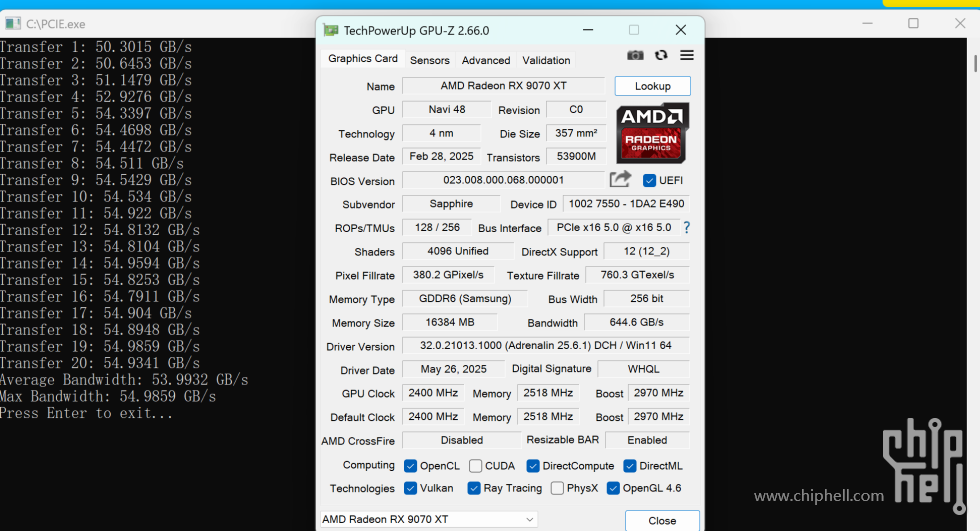Click the Pixel Fillrate 380.2 GPixel/s value
This screenshot has width=980, height=531.
click(448, 275)
